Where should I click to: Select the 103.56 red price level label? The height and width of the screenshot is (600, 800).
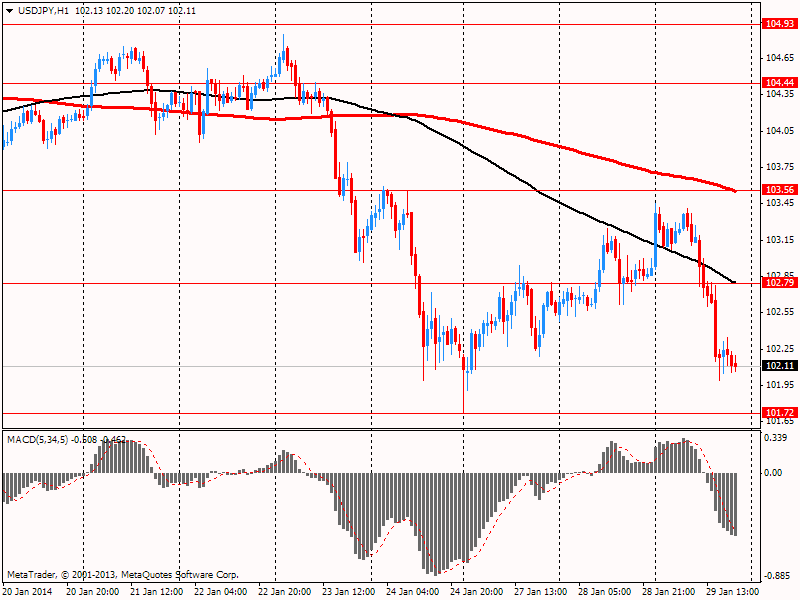[780, 190]
